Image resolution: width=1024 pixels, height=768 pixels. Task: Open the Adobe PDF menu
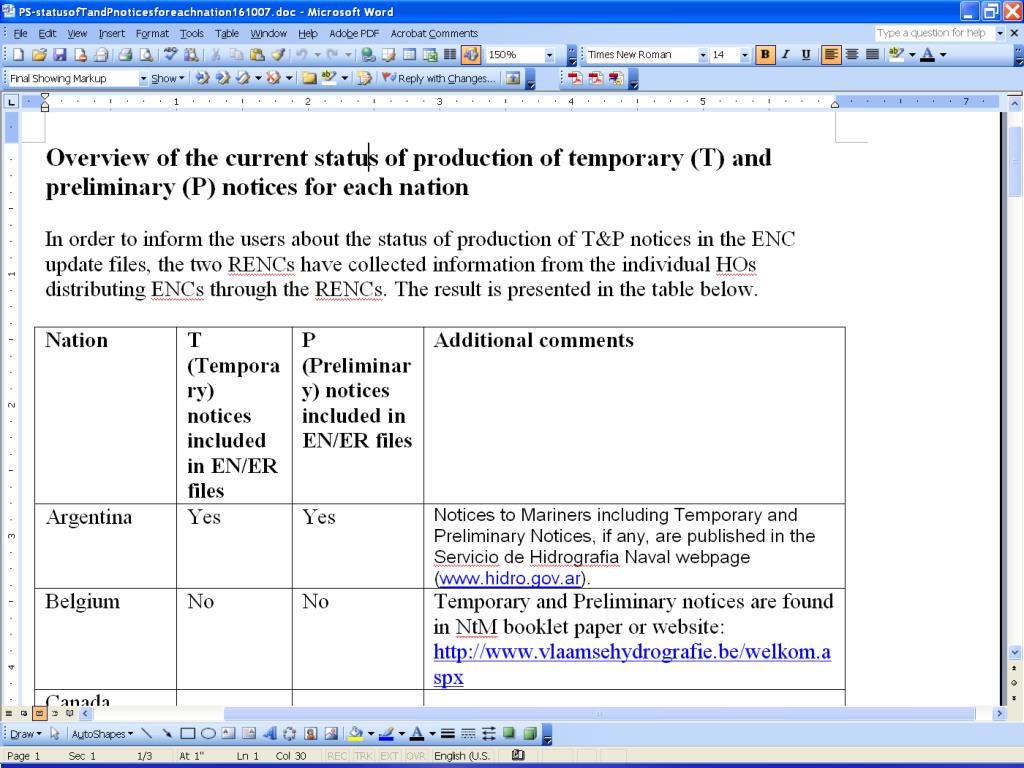pyautogui.click(x=354, y=33)
